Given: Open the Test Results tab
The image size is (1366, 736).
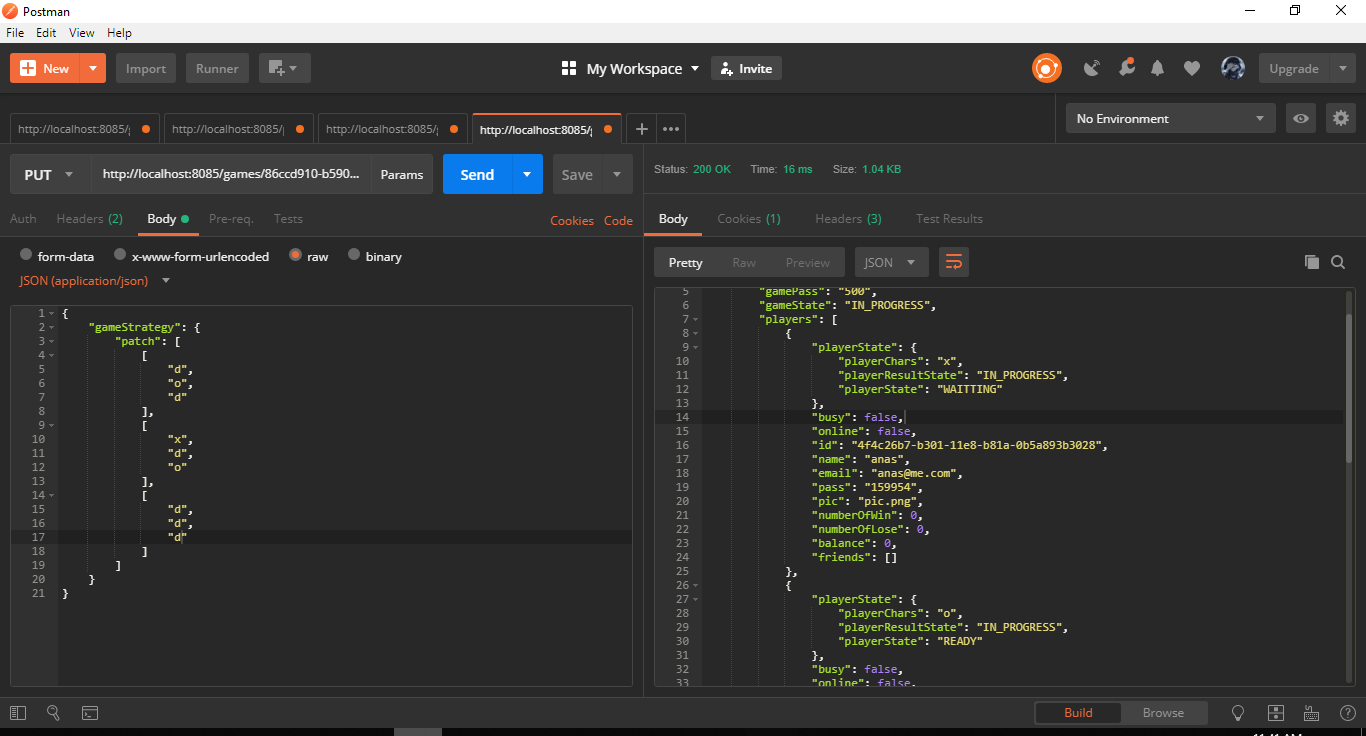Looking at the screenshot, I should point(949,219).
